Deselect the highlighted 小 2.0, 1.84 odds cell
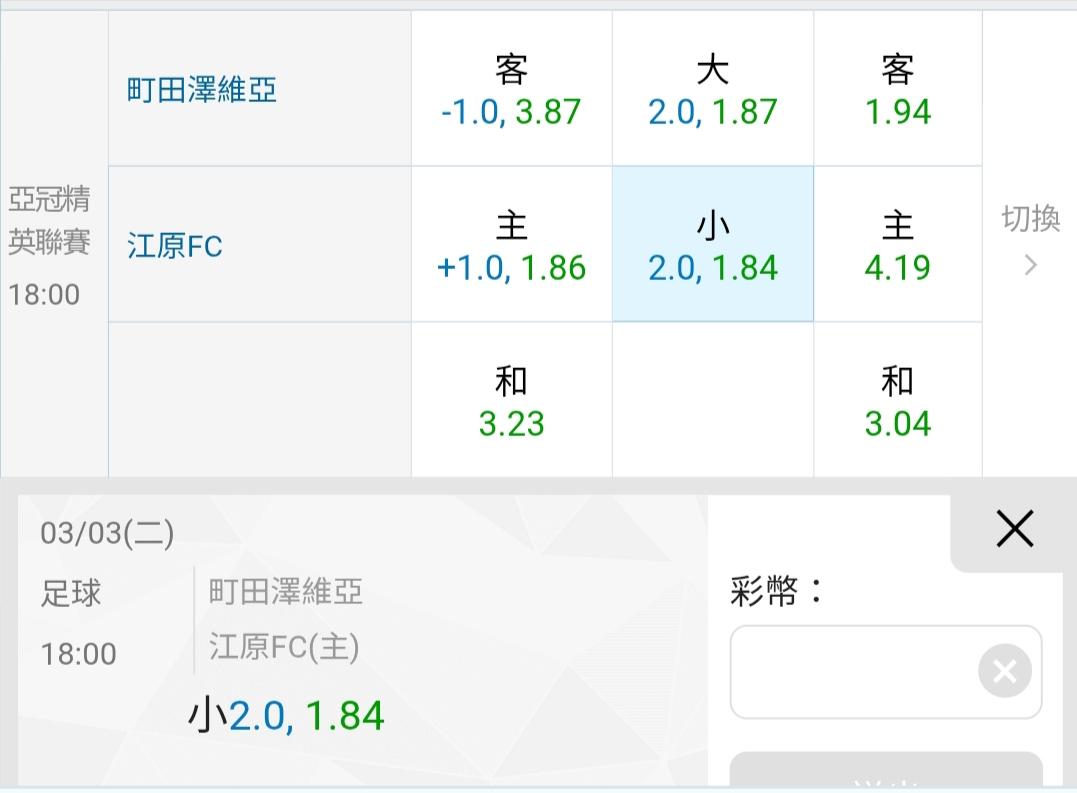The image size is (1077, 793). click(712, 245)
